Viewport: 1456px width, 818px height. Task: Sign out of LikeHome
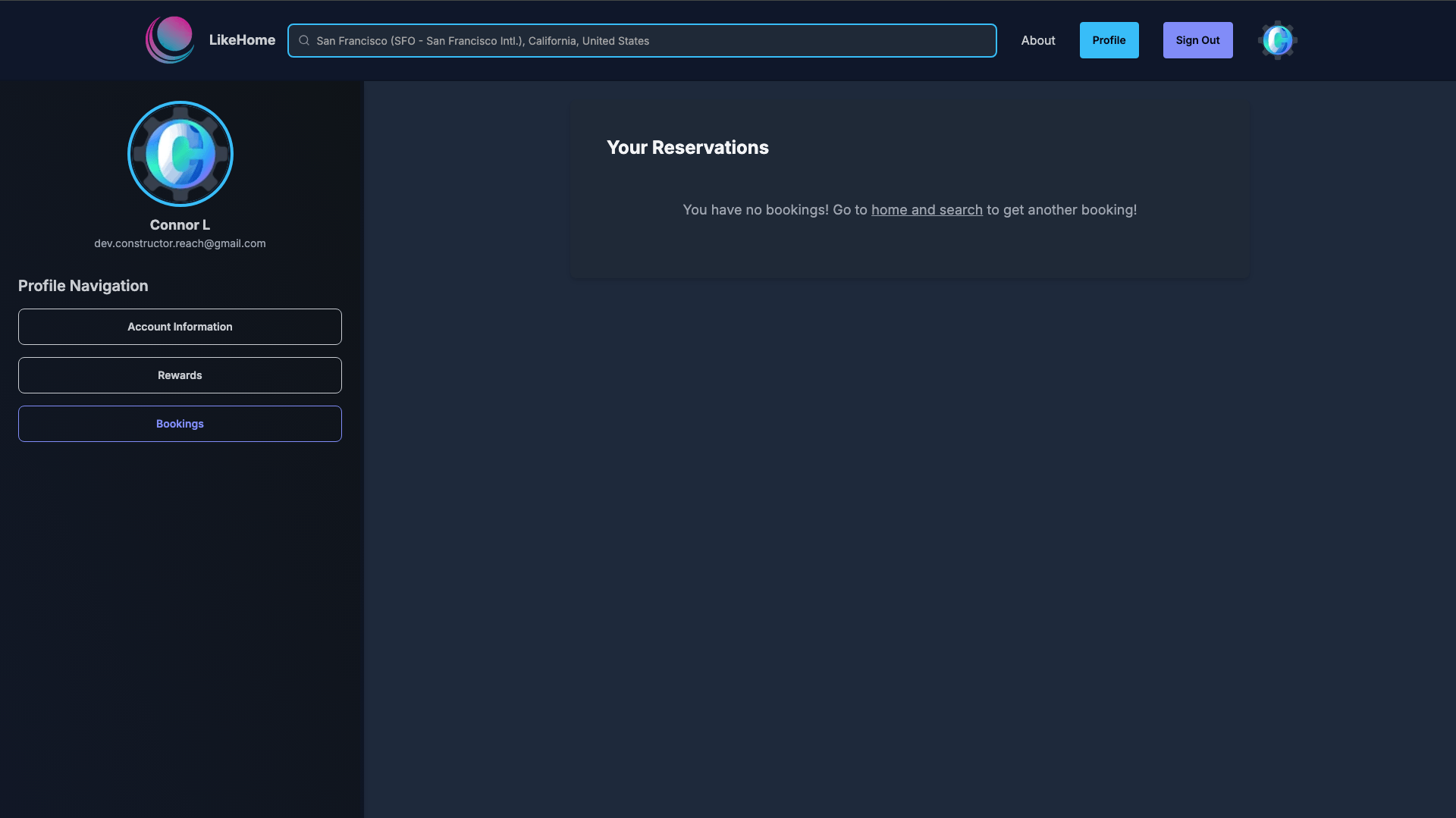pyautogui.click(x=1197, y=40)
